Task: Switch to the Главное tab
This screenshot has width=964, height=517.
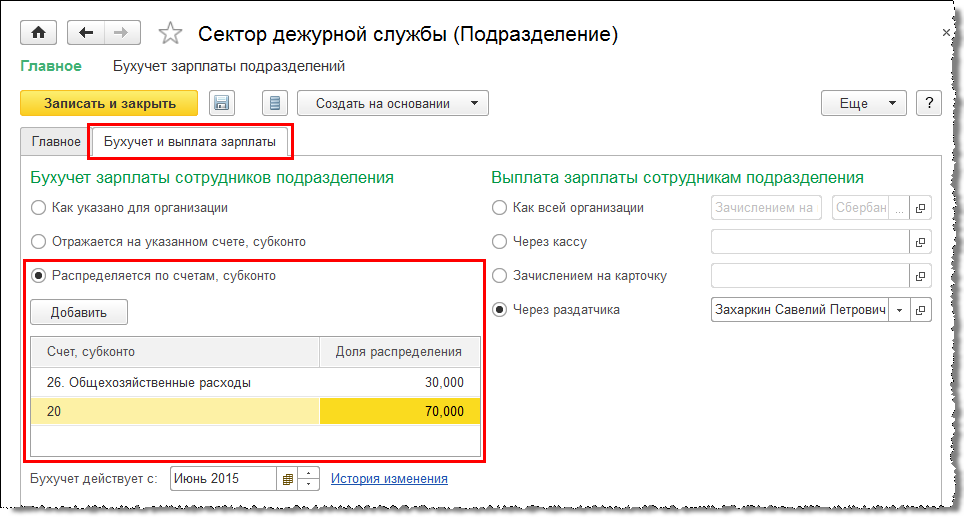Action: 55,142
